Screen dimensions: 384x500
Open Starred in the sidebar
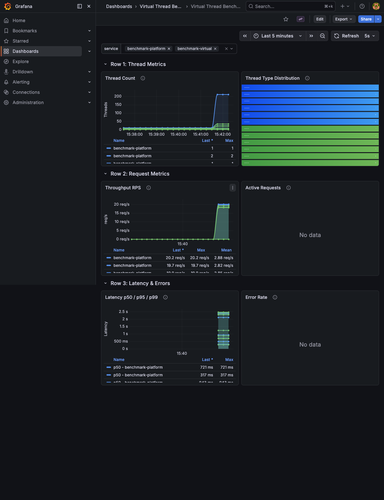click(21, 41)
